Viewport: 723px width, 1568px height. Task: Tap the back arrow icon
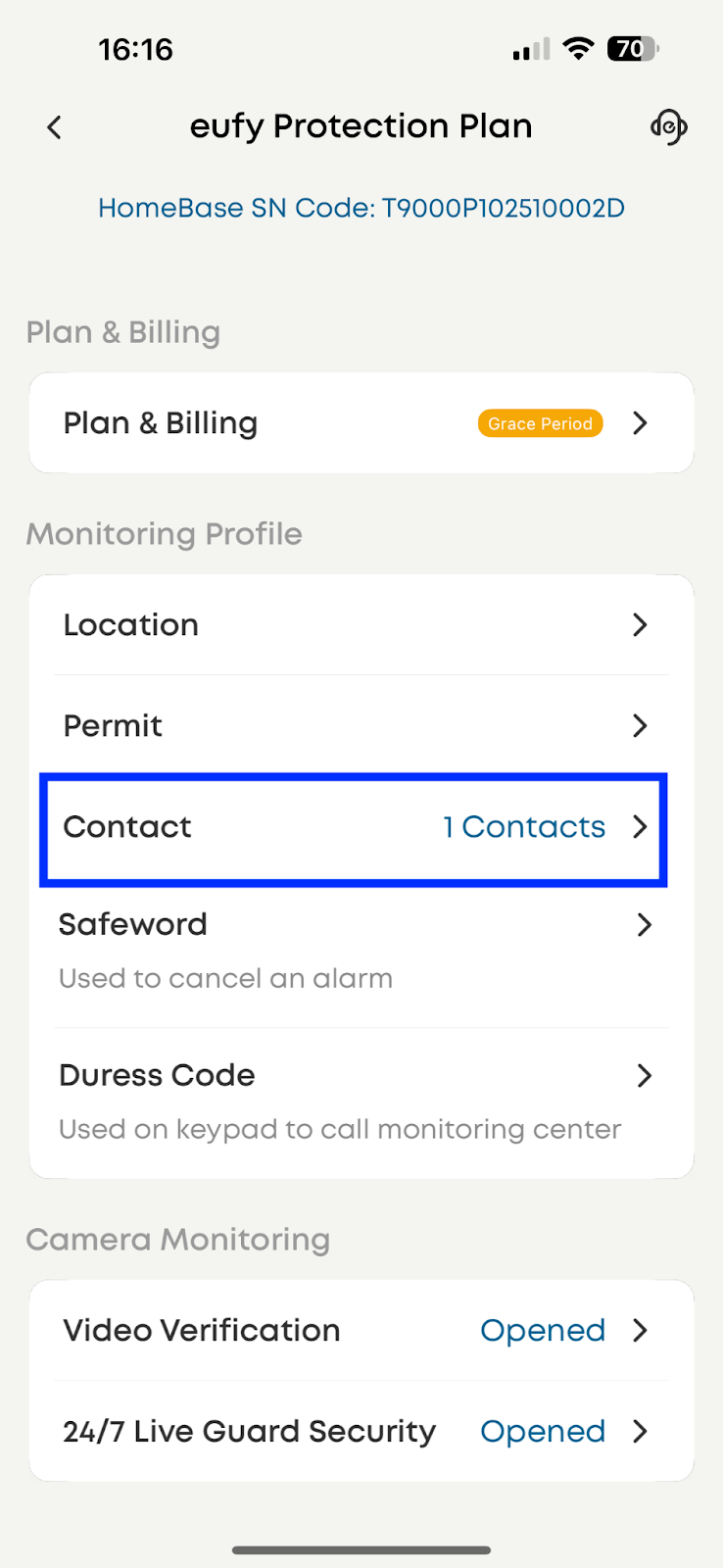click(55, 127)
